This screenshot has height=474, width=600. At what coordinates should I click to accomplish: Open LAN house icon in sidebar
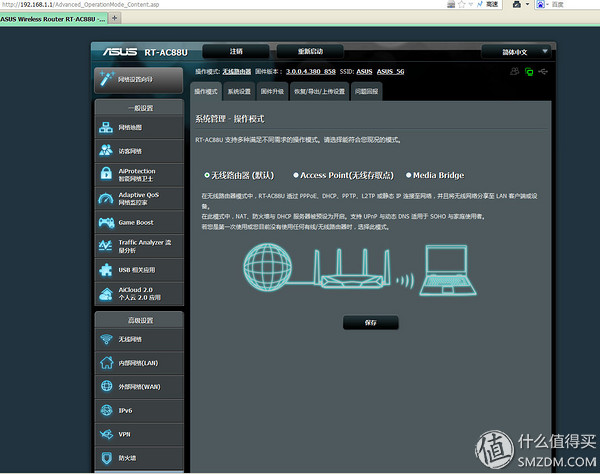107,363
